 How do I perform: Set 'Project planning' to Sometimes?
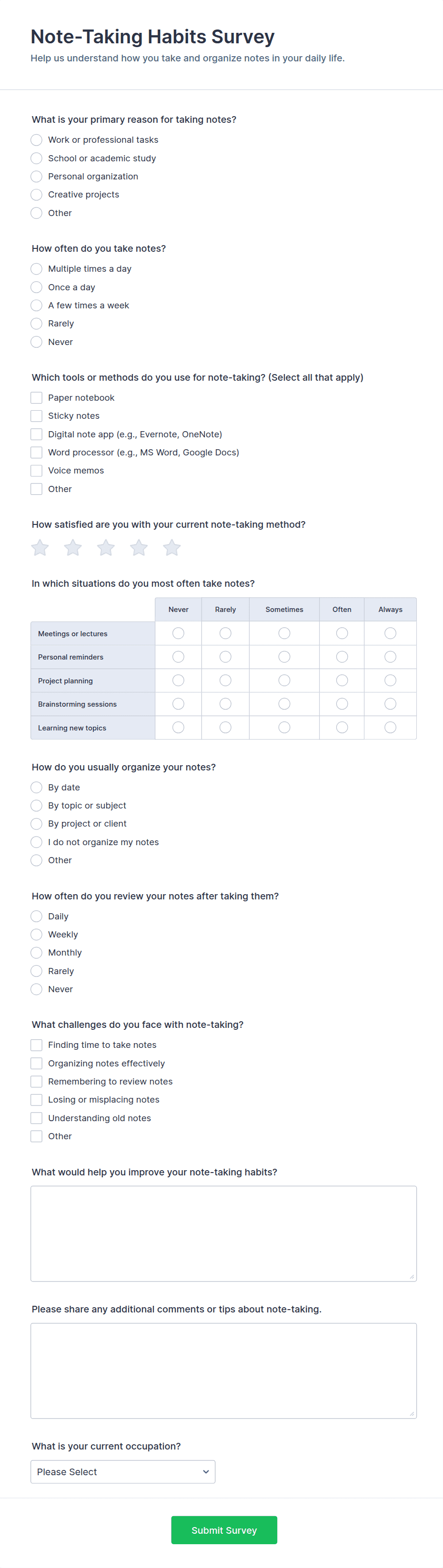tap(284, 680)
